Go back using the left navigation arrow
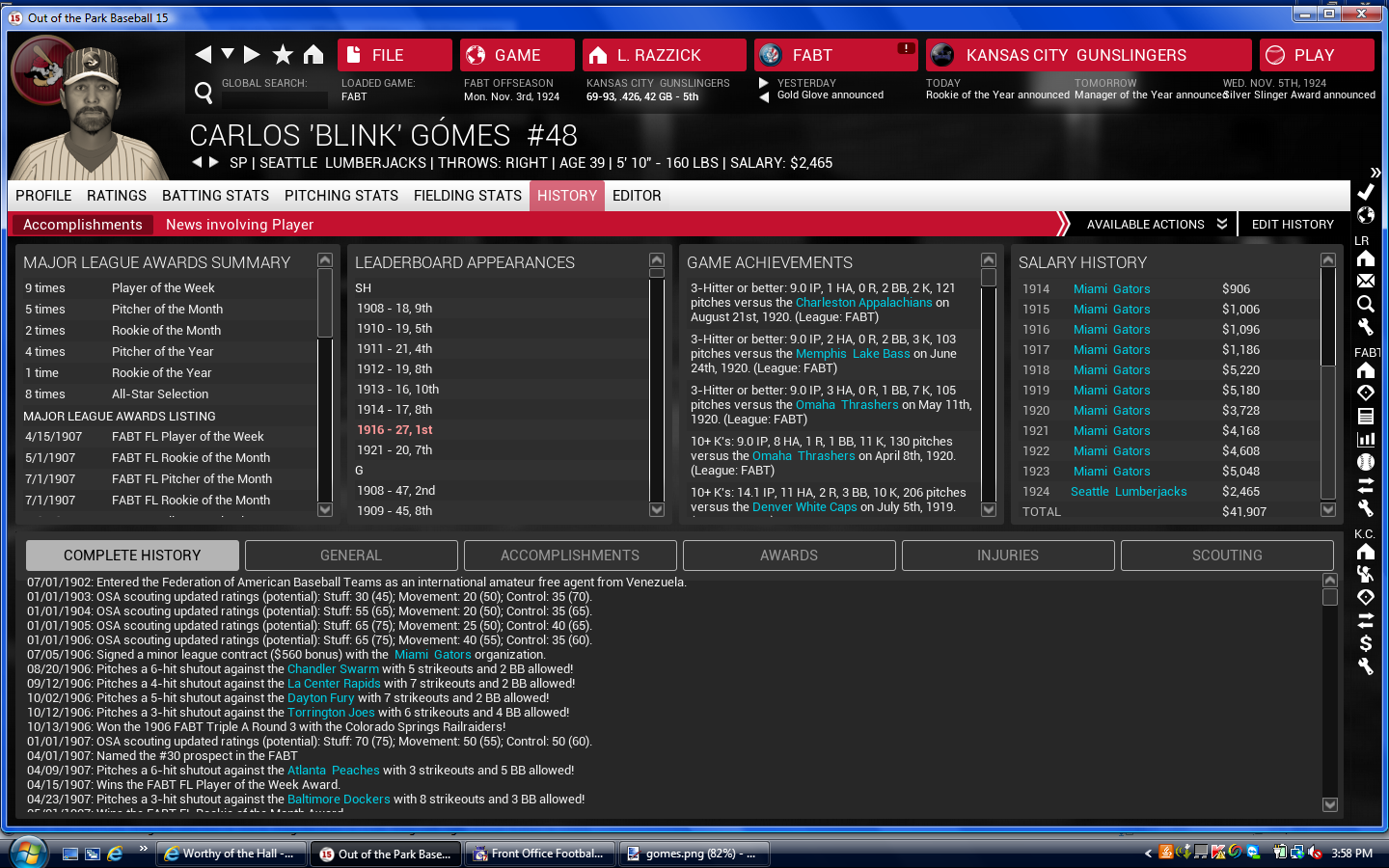This screenshot has height=868, width=1389. (x=203, y=55)
